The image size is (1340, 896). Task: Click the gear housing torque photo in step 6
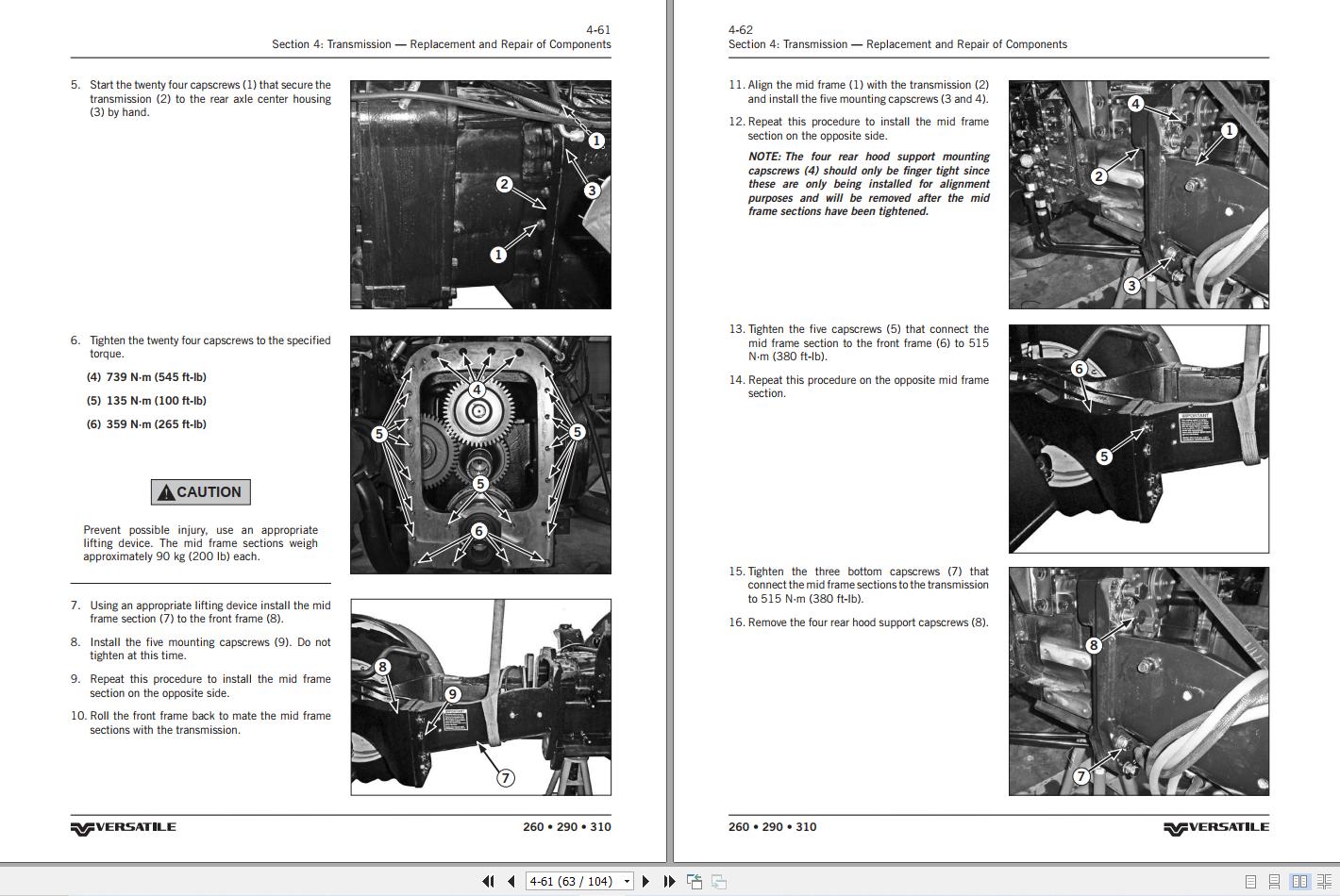point(480,455)
